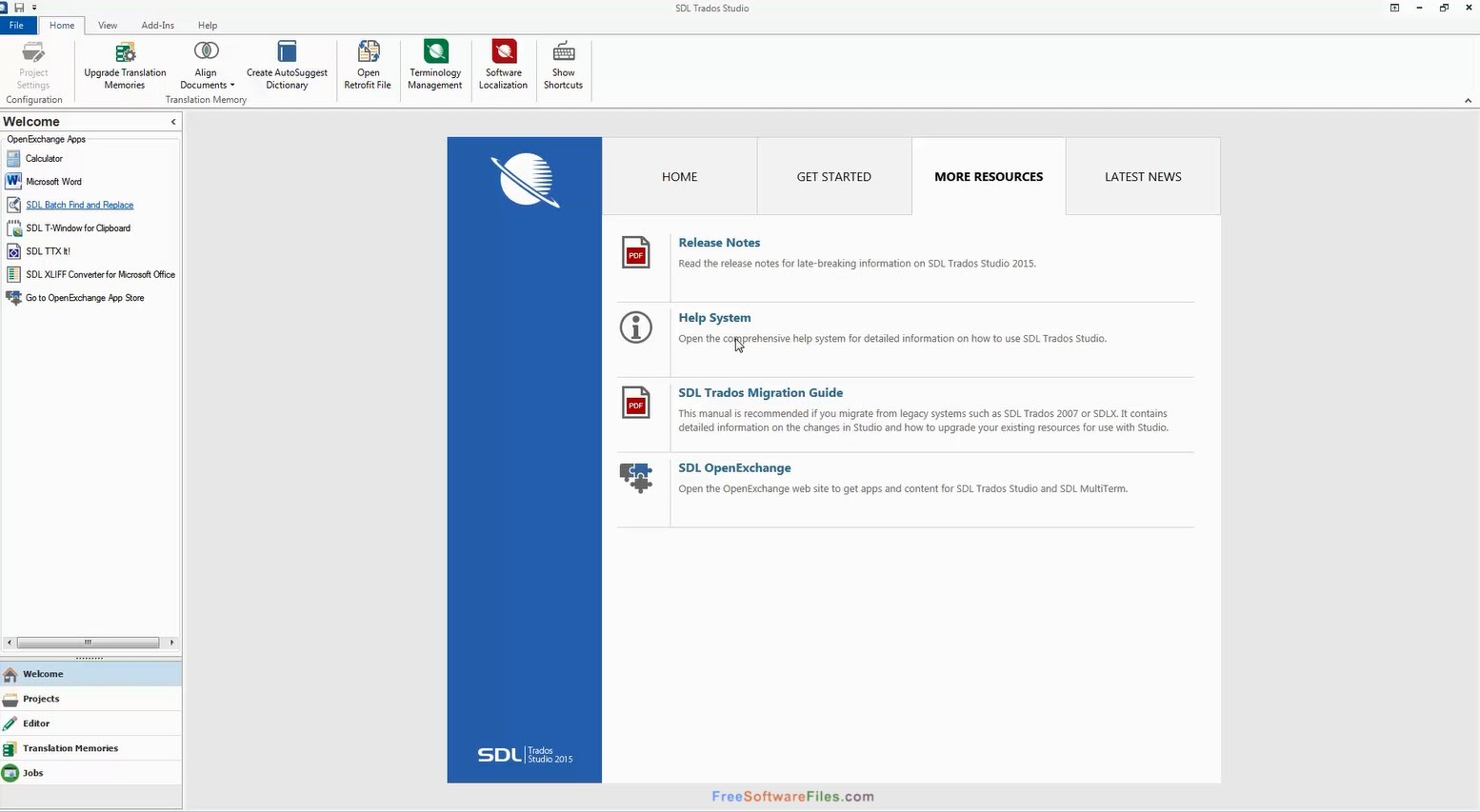Click the Welcome navigation button label
This screenshot has height=812, width=1480.
[43, 674]
